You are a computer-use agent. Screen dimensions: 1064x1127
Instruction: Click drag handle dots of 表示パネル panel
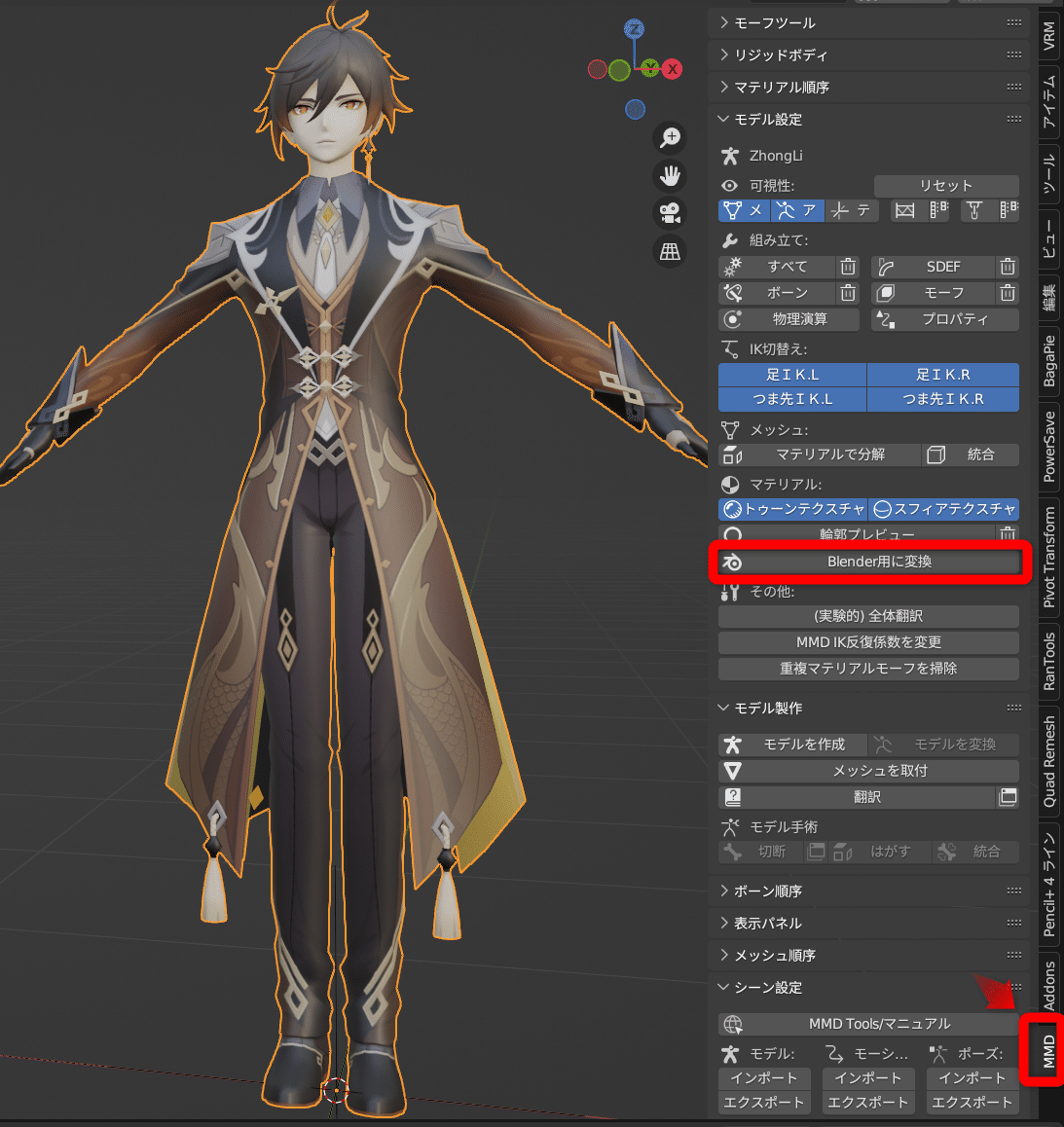point(1013,923)
